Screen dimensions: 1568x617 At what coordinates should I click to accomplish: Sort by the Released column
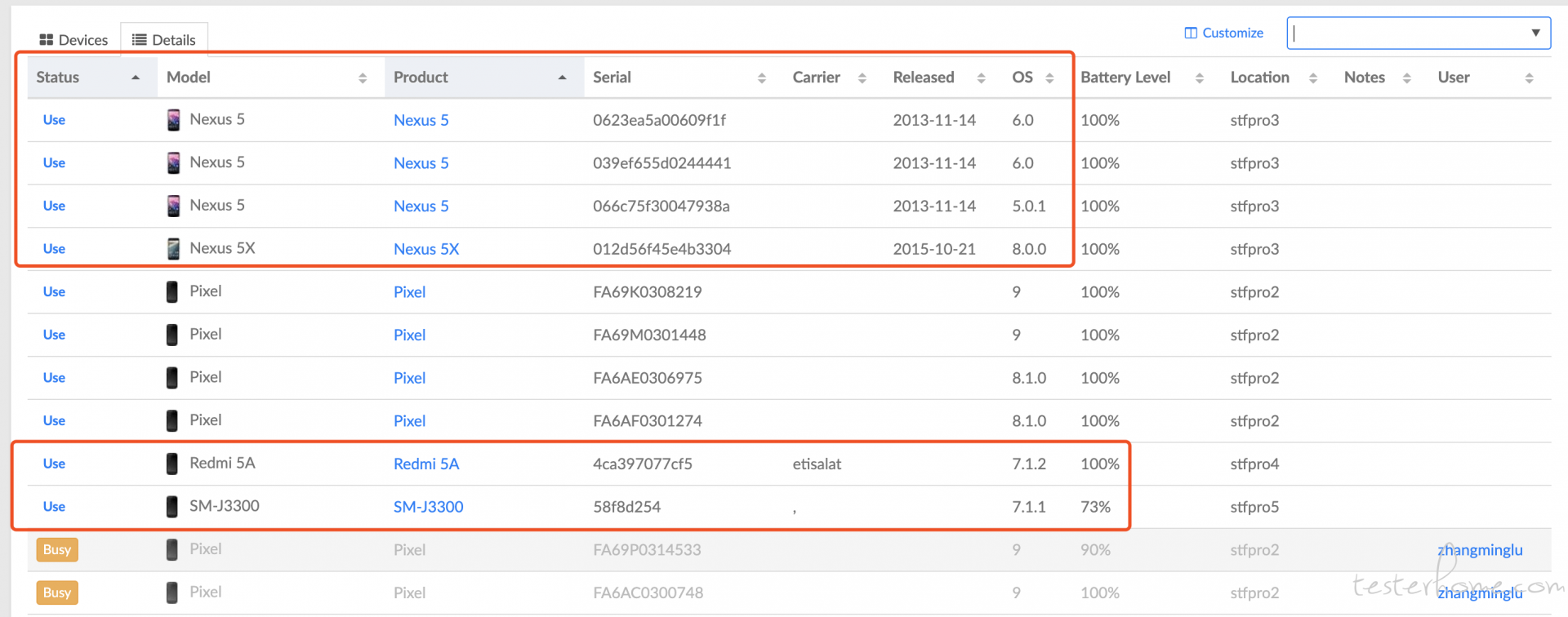click(x=944, y=78)
